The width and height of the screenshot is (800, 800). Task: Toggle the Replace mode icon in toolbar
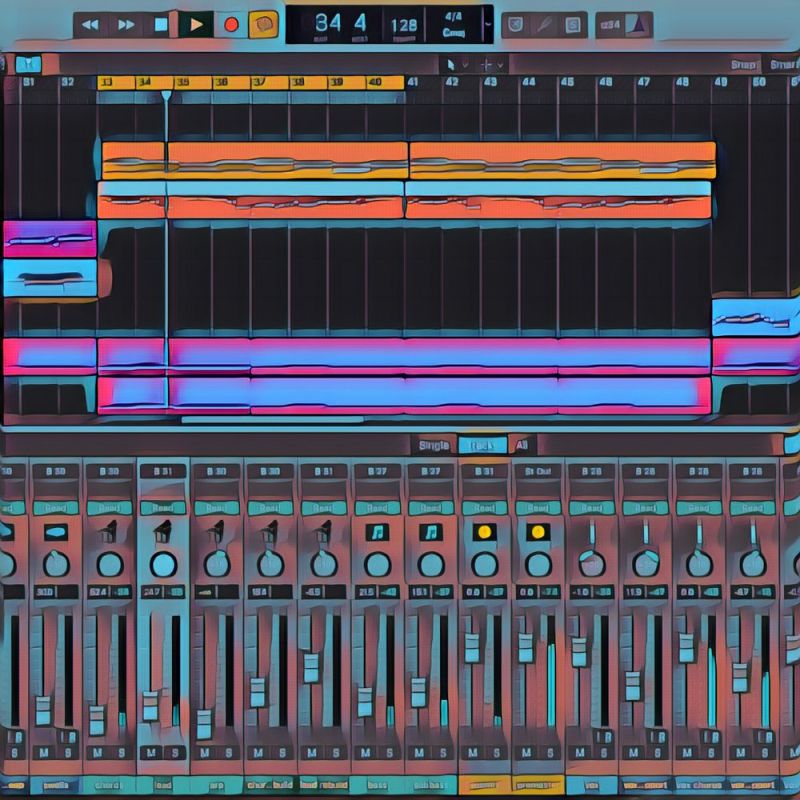coord(515,24)
